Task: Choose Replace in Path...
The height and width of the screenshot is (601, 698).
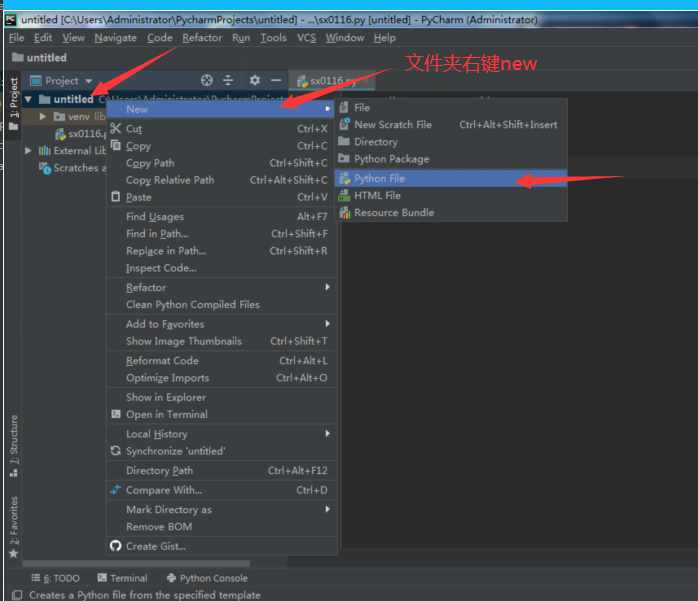Action: [x=222, y=251]
